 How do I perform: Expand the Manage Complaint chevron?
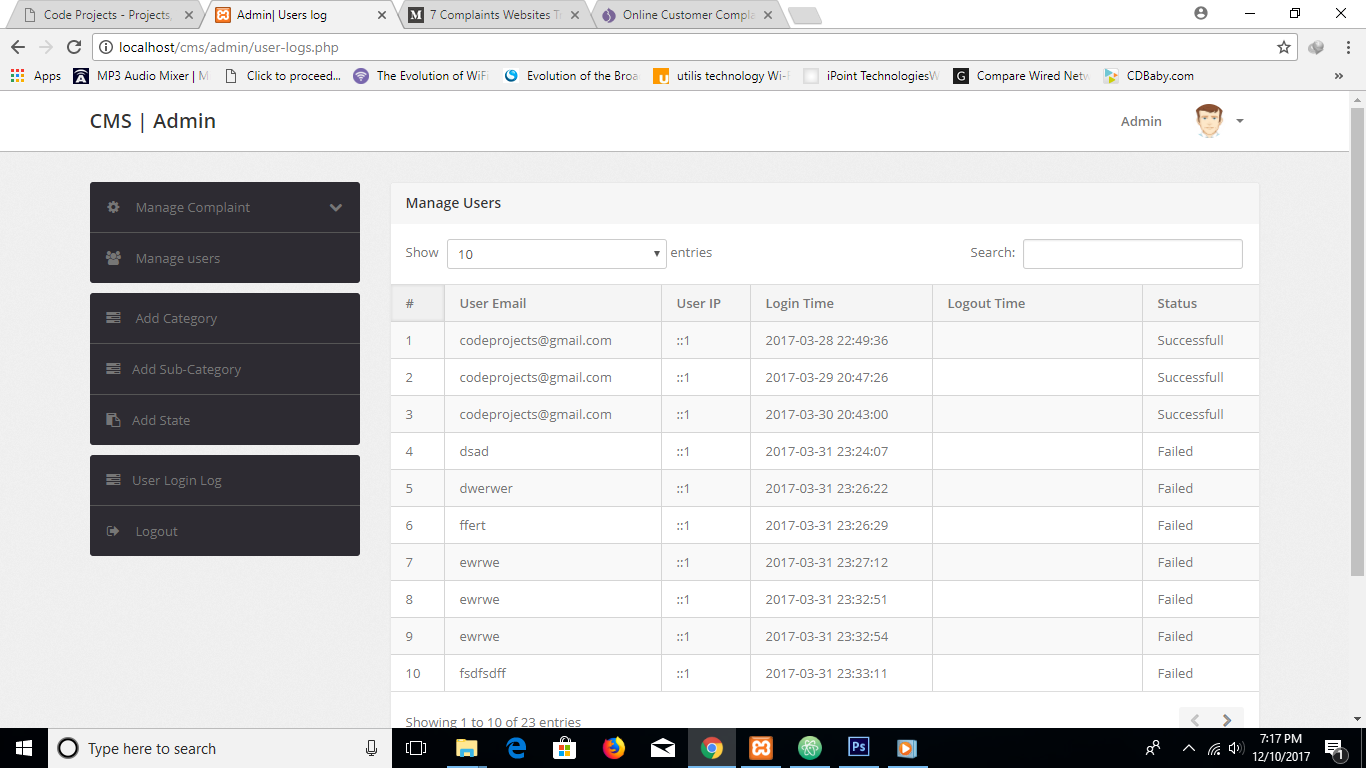click(x=336, y=207)
